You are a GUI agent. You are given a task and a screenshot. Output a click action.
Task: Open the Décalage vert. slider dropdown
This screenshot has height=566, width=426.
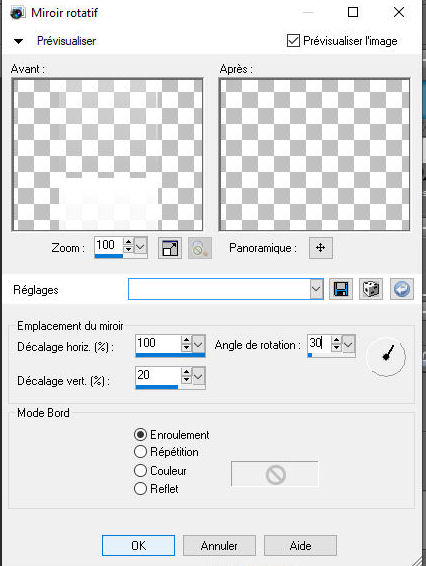199,377
